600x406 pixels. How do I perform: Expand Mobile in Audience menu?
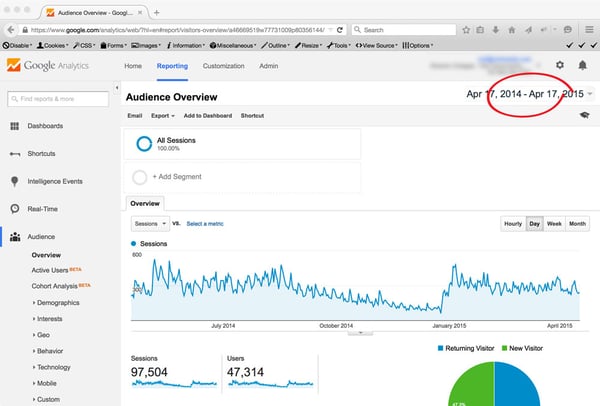click(47, 383)
